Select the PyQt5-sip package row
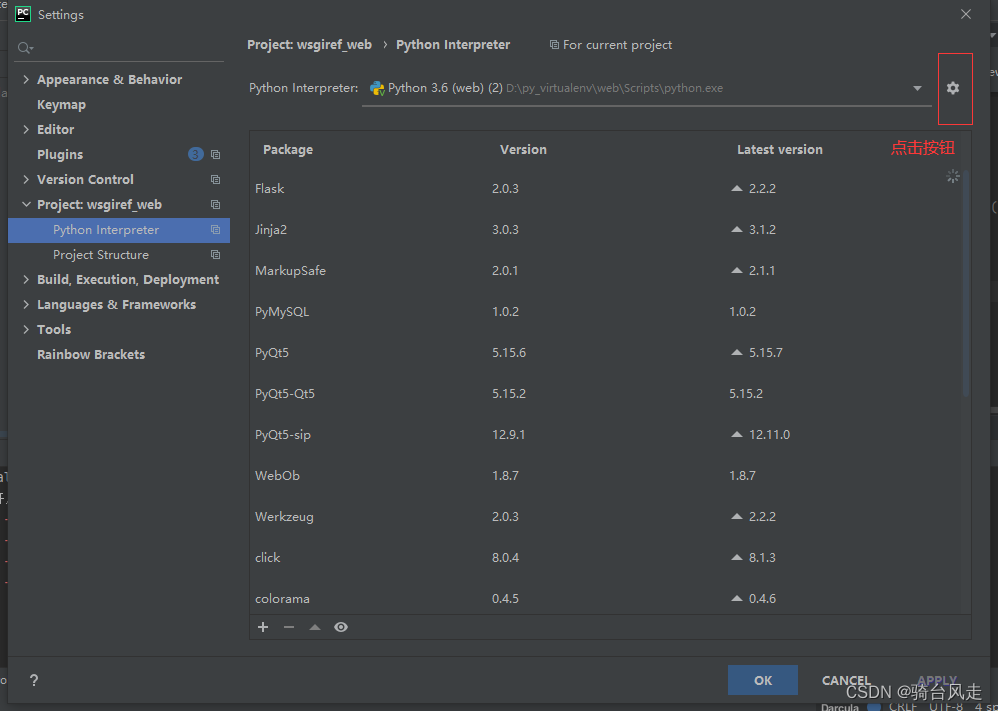This screenshot has width=998, height=711. 605,434
